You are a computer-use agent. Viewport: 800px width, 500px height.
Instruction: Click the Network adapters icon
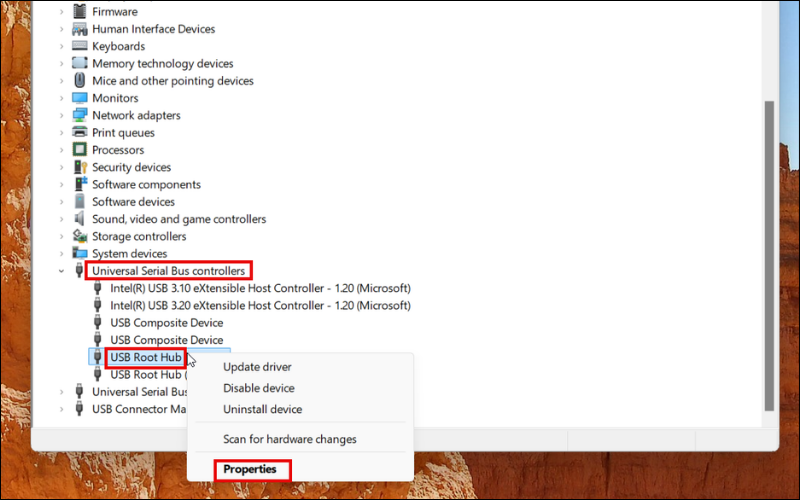pos(80,115)
